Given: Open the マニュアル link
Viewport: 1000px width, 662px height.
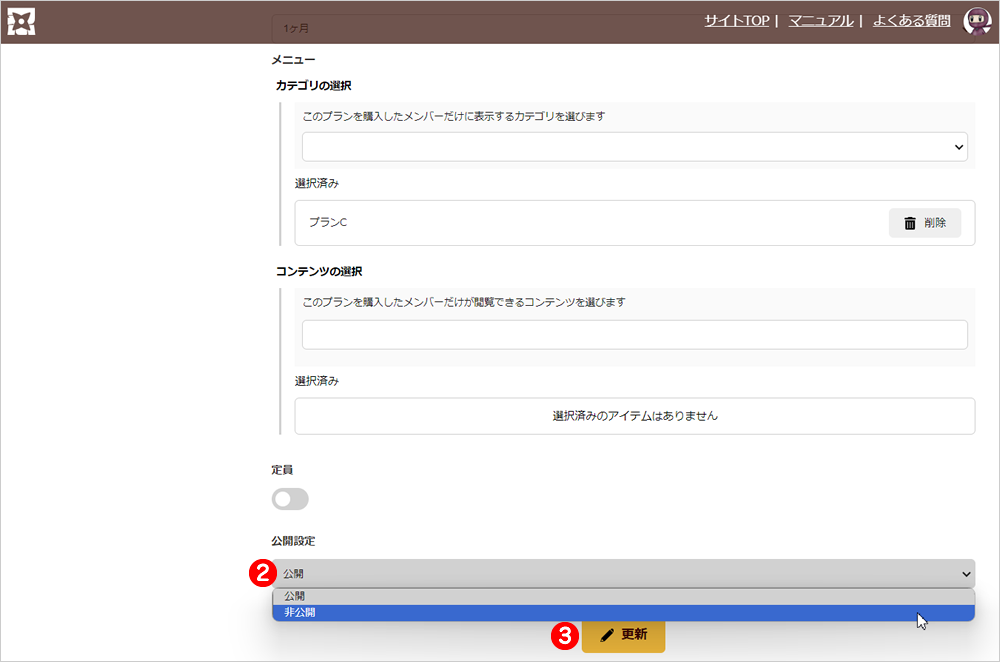Looking at the screenshot, I should [820, 21].
